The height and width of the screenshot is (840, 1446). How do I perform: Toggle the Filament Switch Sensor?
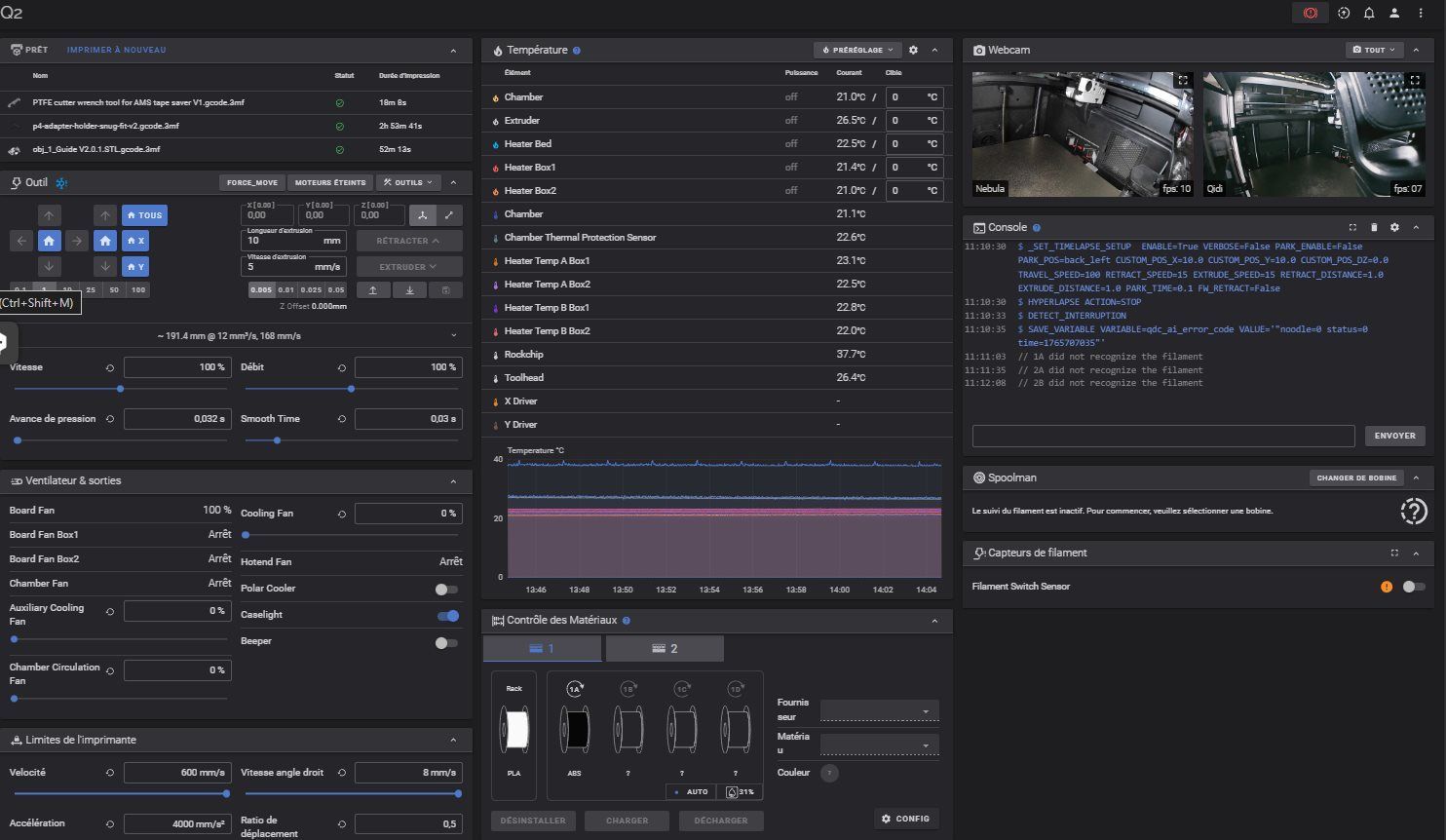coord(1413,587)
